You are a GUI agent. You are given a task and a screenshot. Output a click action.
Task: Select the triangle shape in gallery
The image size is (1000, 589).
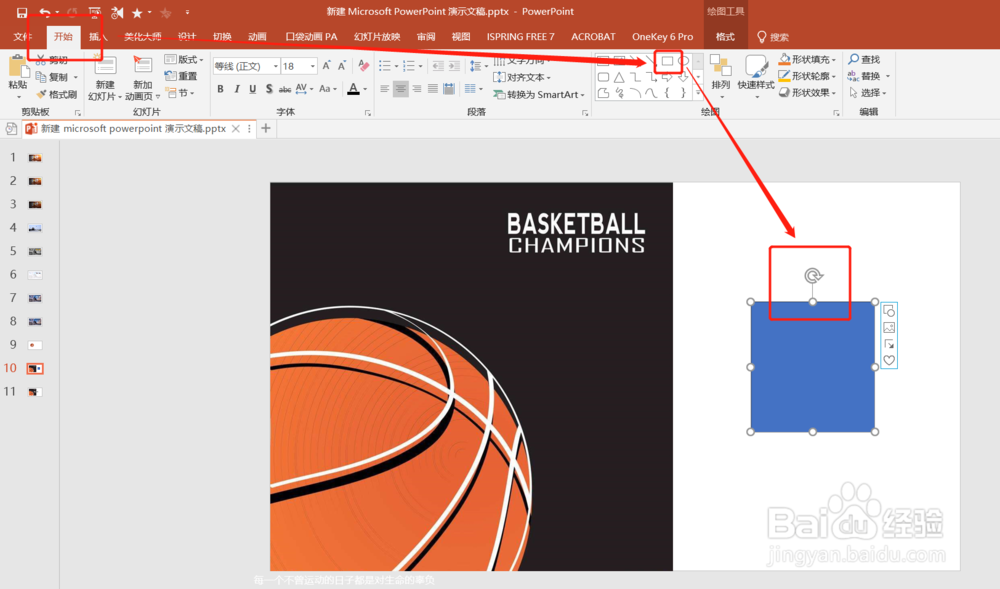(619, 77)
